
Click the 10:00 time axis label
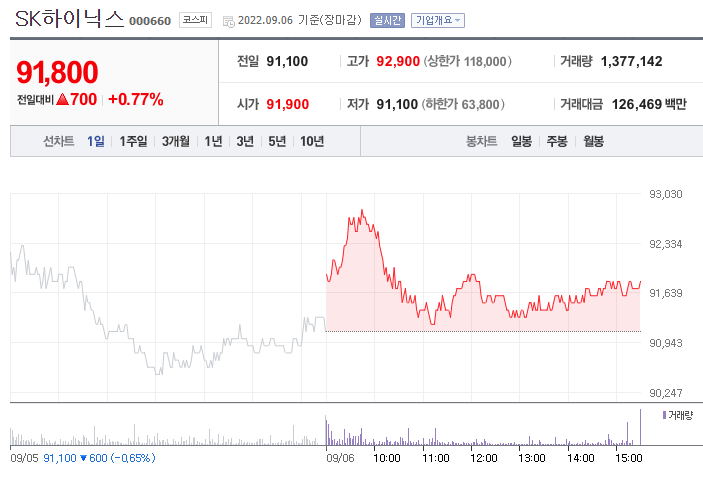(387, 458)
